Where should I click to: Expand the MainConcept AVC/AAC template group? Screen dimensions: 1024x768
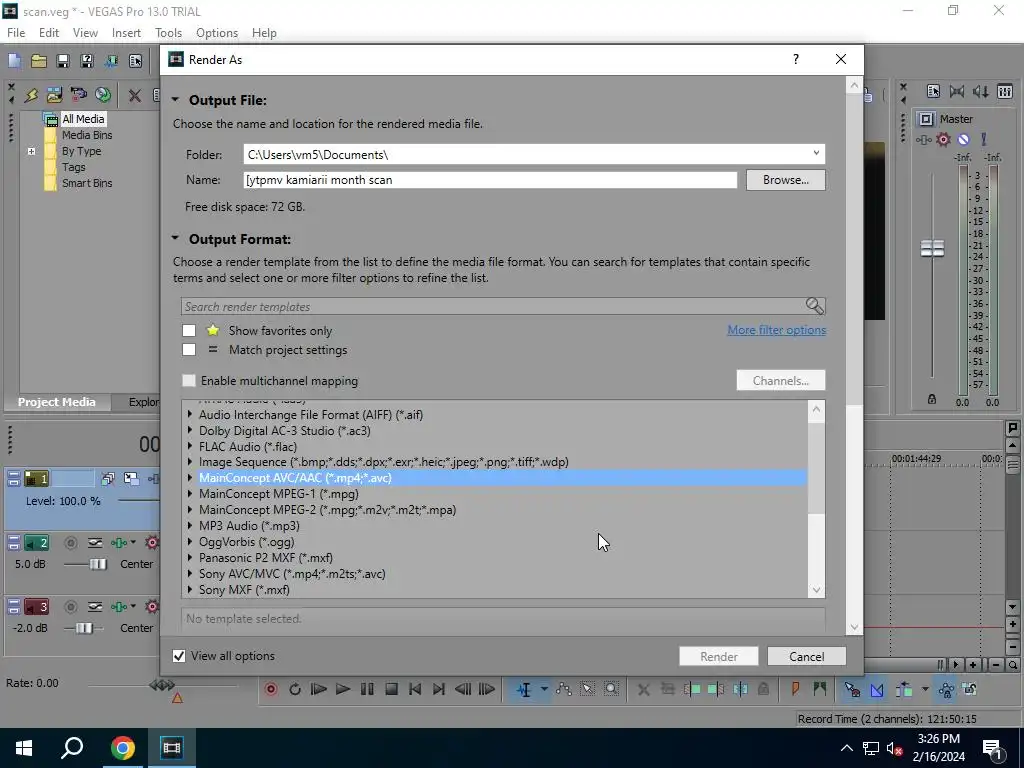tap(190, 477)
